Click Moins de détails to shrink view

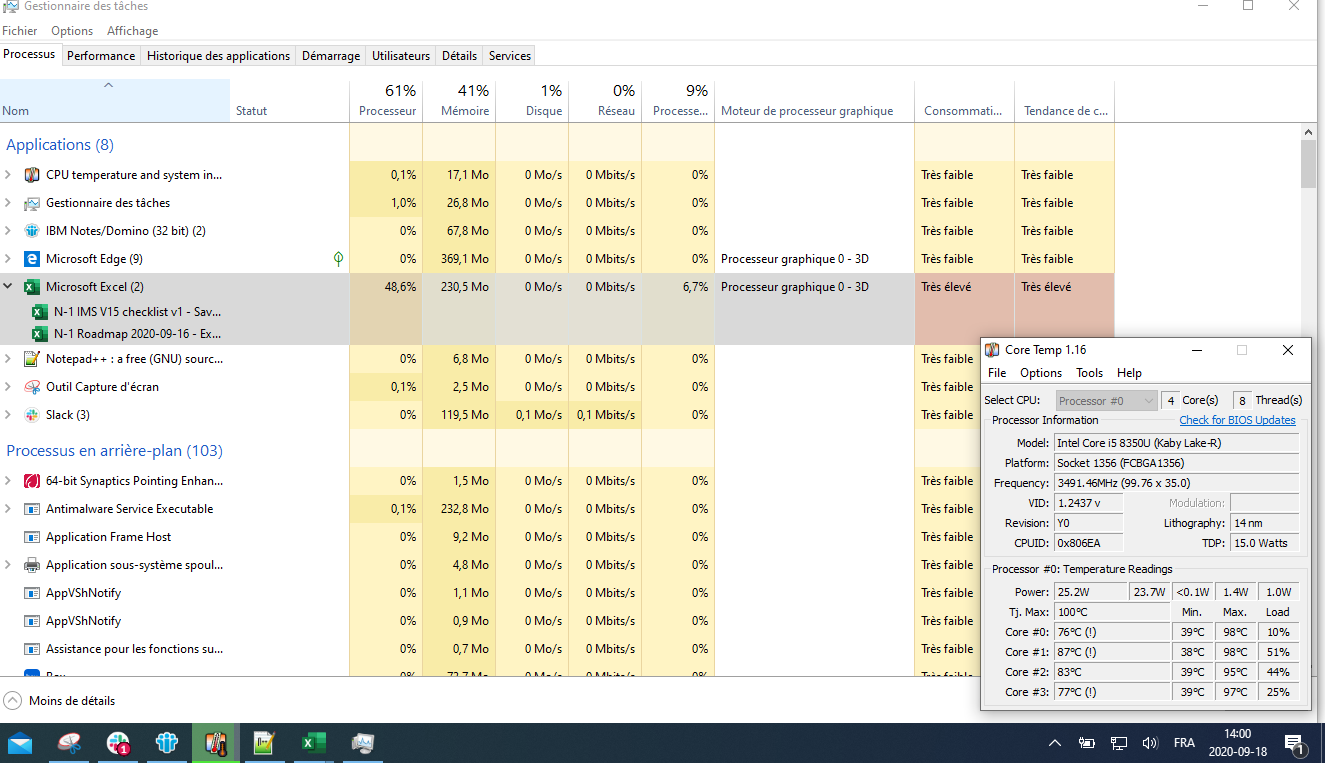point(59,701)
